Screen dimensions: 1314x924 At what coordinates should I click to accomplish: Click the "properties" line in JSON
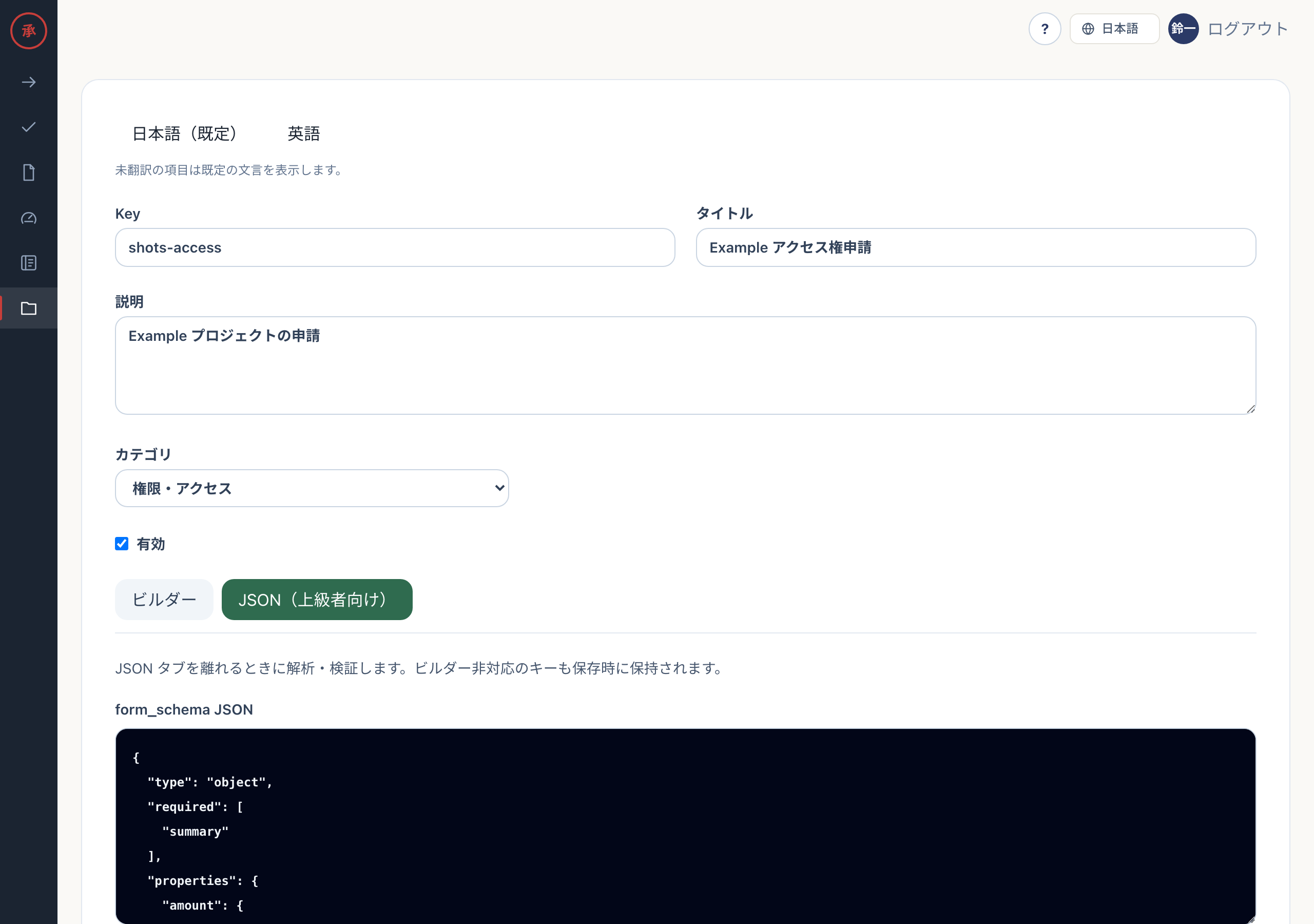(203, 880)
